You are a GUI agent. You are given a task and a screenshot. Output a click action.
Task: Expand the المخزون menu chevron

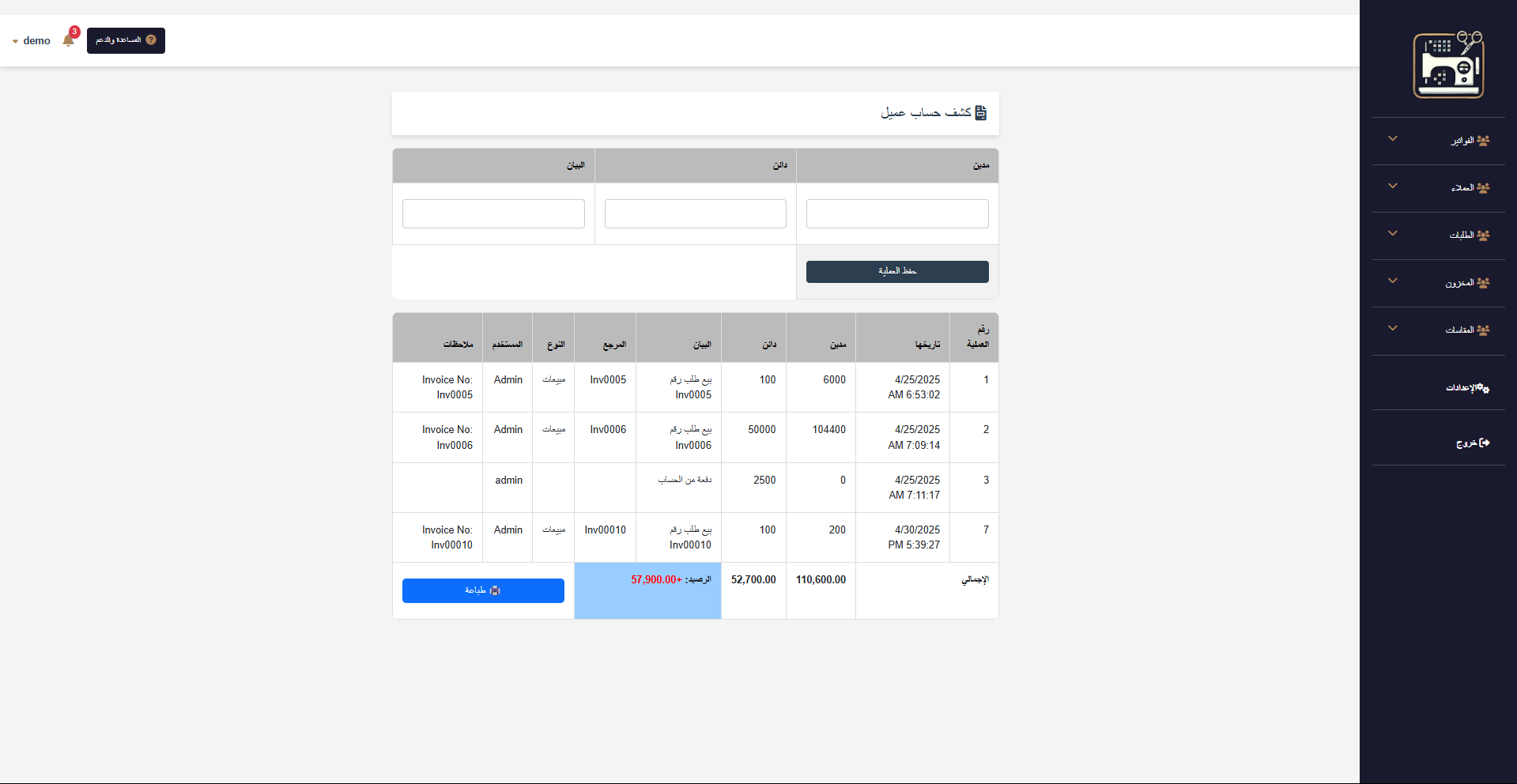click(x=1393, y=281)
